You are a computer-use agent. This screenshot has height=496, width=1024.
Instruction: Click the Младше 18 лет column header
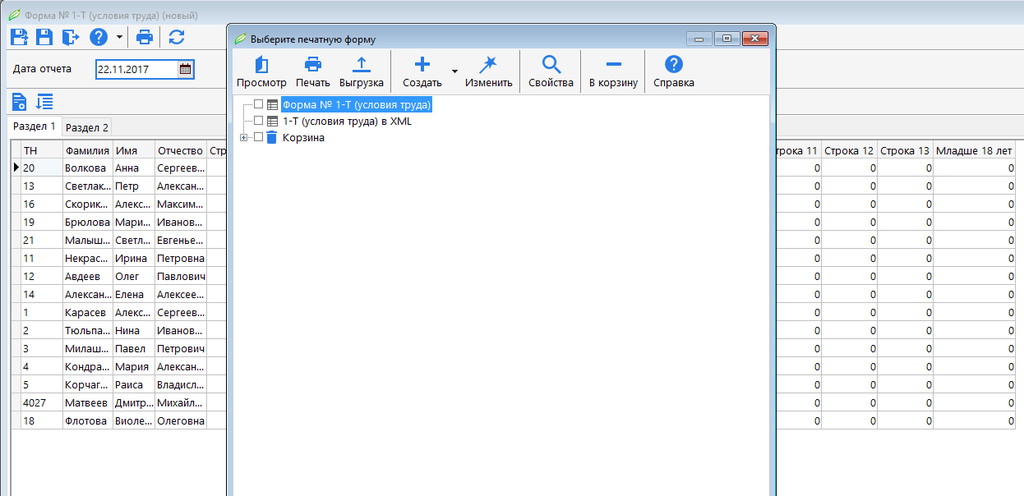coord(974,151)
